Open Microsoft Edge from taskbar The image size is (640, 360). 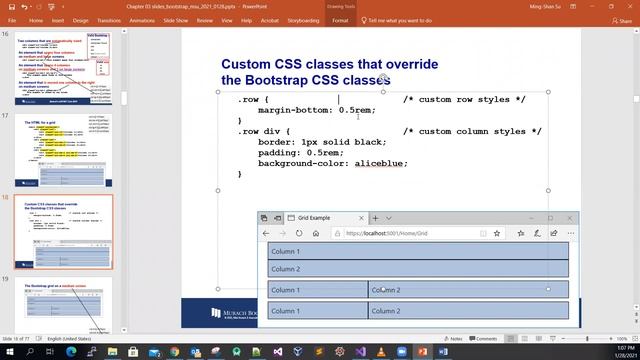71,351
